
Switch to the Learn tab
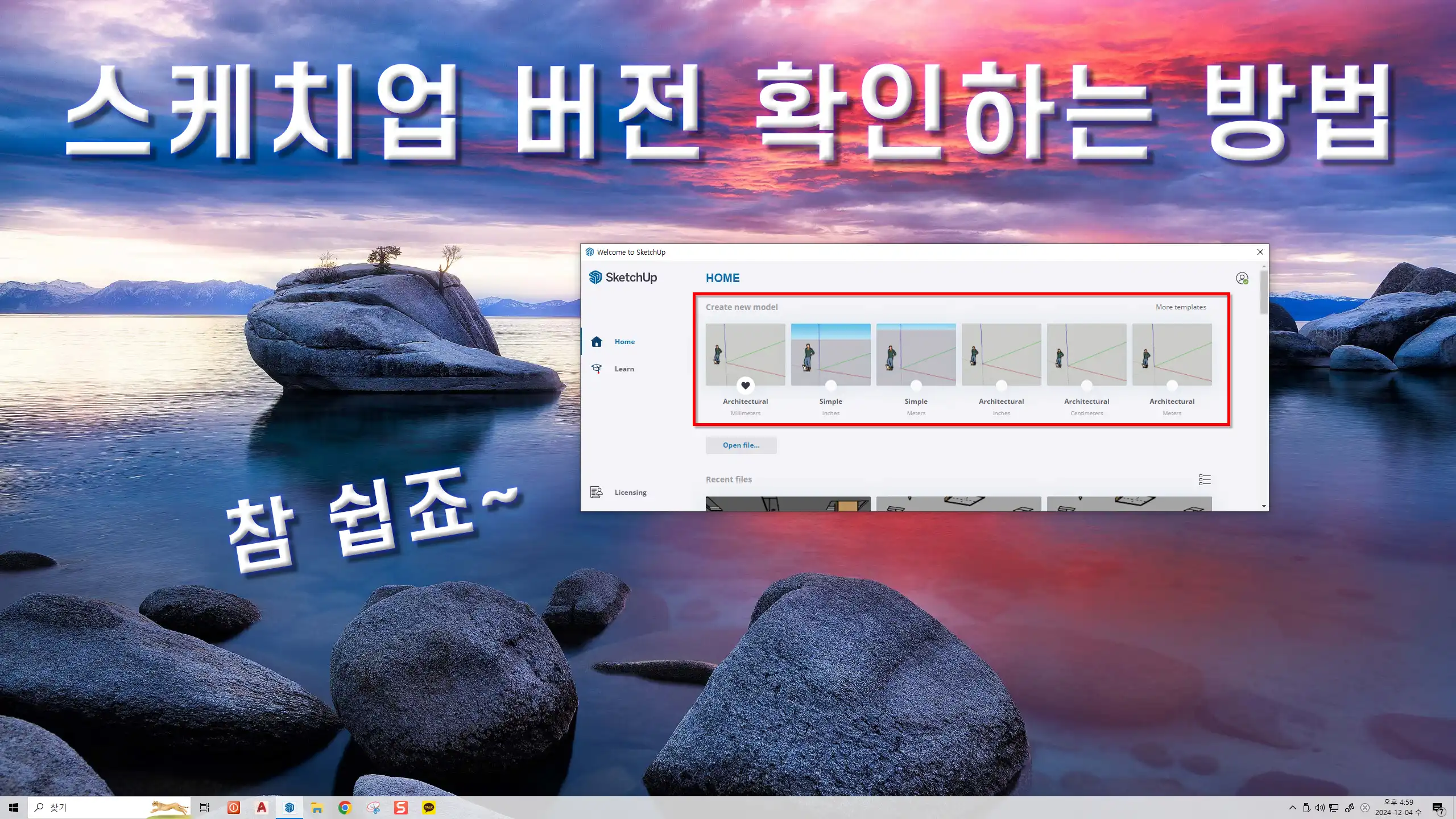624,369
